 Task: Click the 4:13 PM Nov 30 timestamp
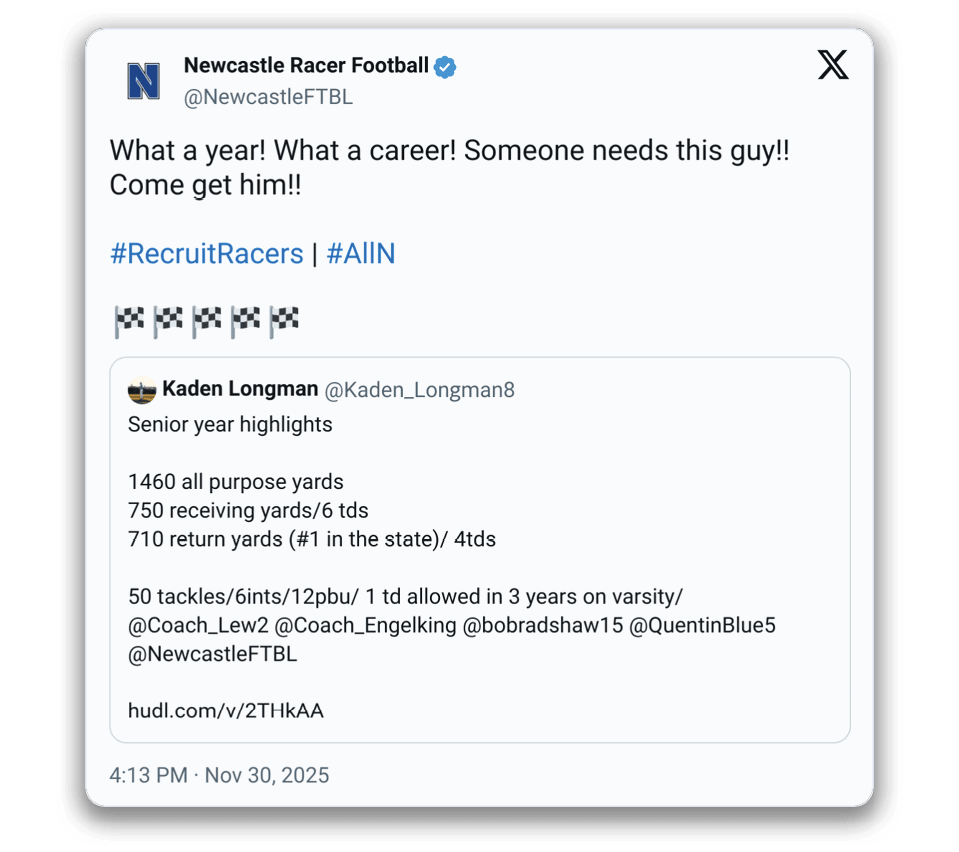point(219,775)
